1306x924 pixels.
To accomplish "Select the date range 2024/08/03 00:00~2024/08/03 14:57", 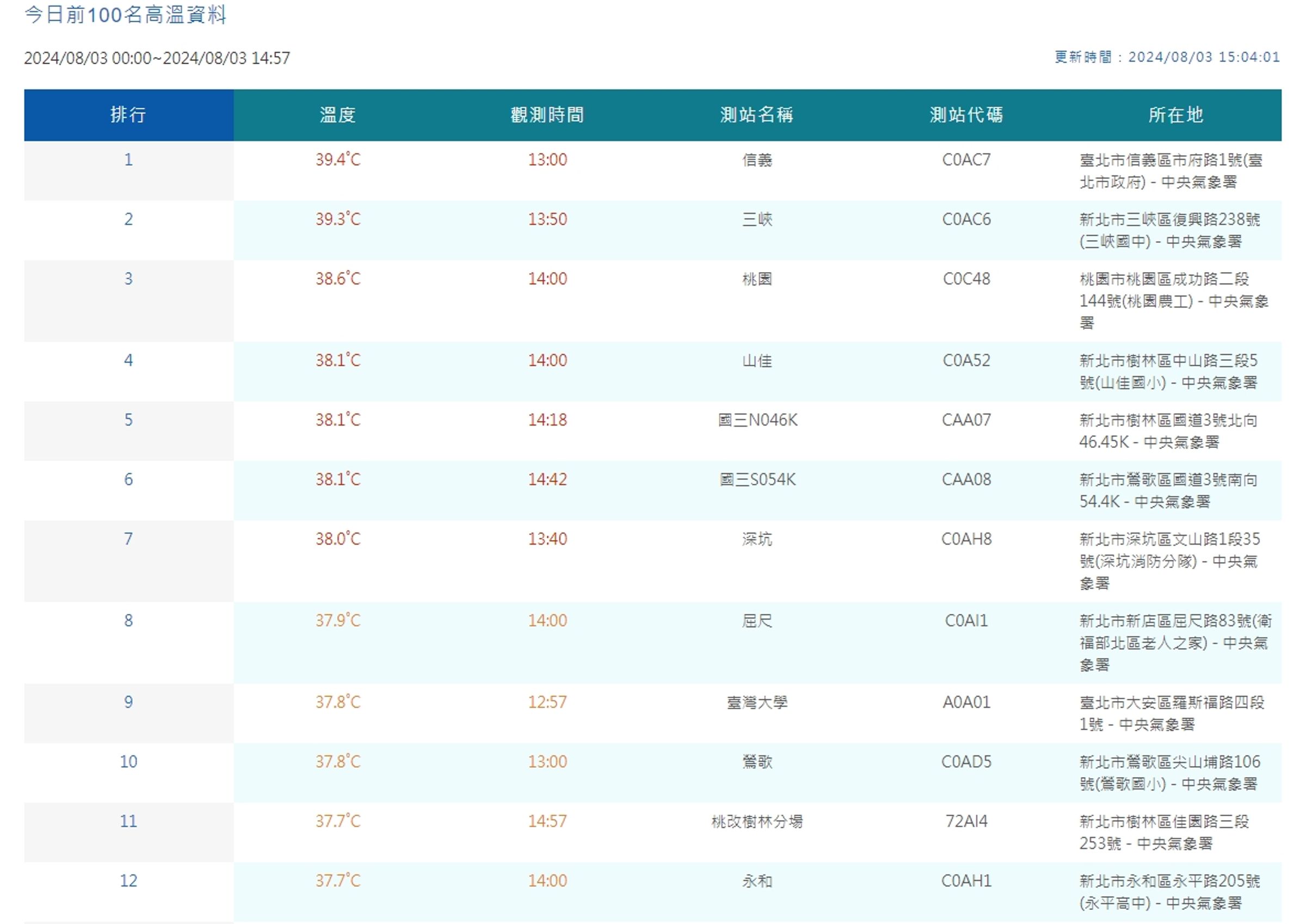I will [157, 58].
